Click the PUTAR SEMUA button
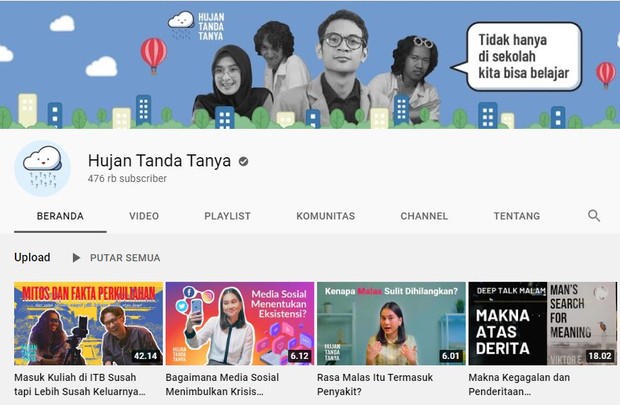 [x=125, y=258]
